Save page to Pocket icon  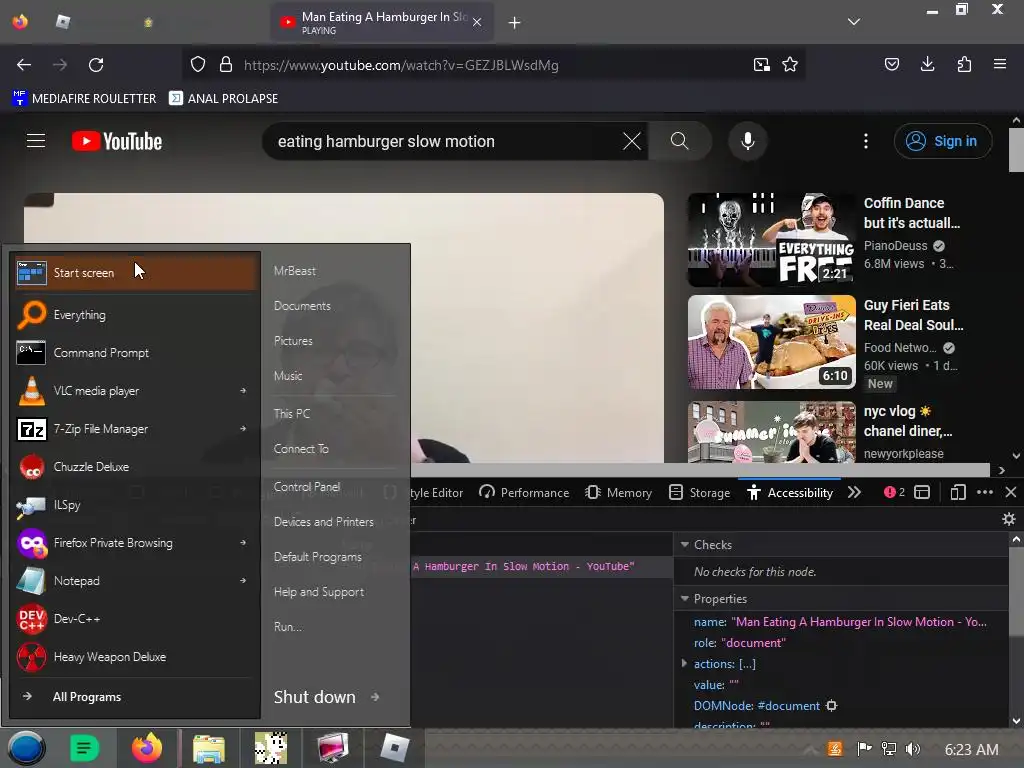(891, 64)
